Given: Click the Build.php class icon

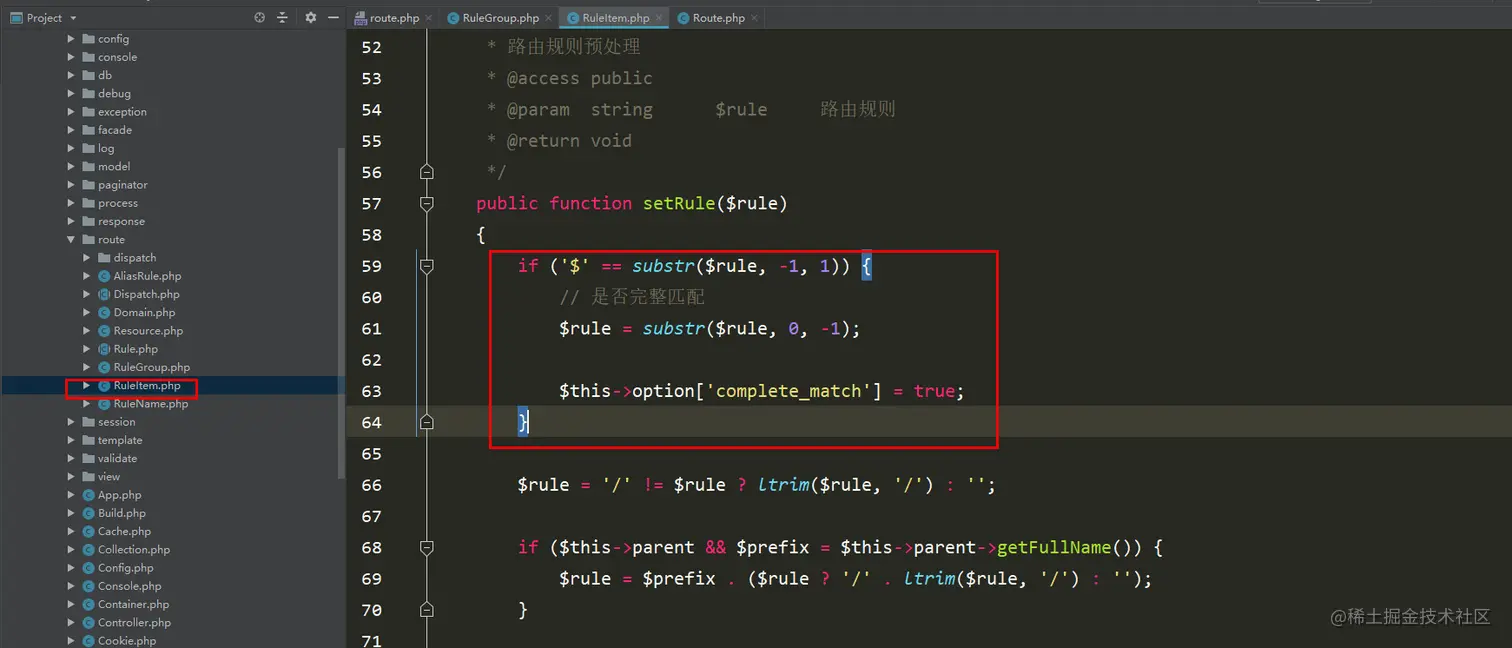Looking at the screenshot, I should pyautogui.click(x=88, y=513).
